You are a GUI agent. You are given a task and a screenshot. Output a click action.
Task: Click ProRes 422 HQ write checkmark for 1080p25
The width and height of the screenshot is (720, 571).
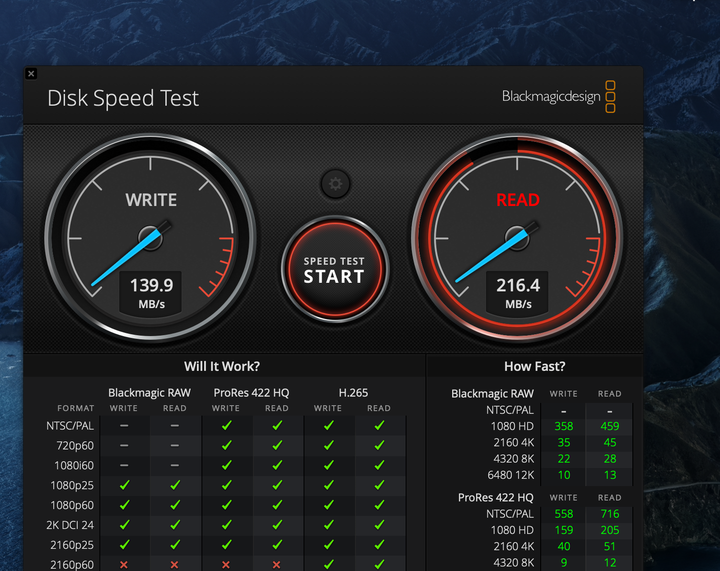click(x=226, y=485)
